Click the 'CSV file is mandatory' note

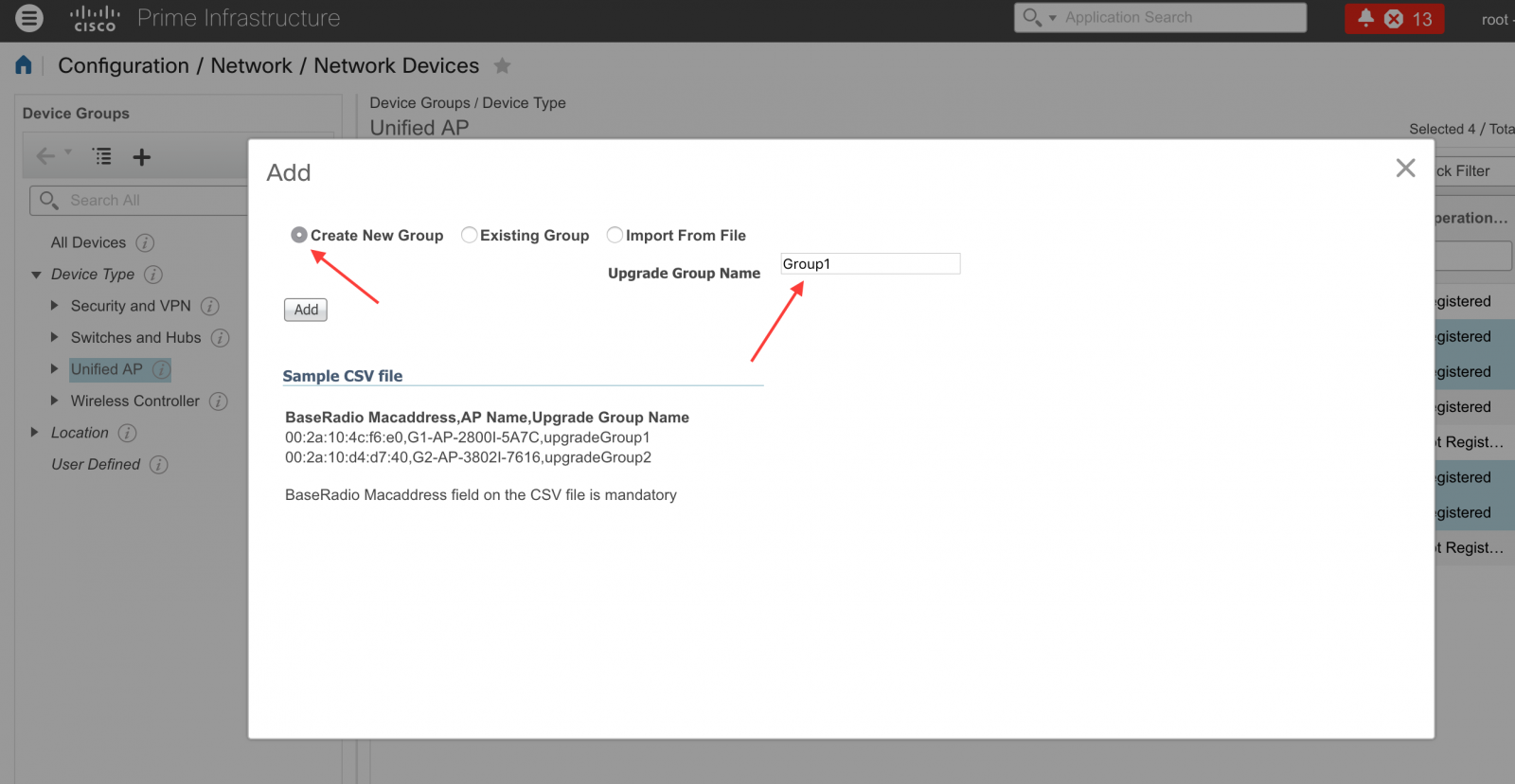[481, 495]
